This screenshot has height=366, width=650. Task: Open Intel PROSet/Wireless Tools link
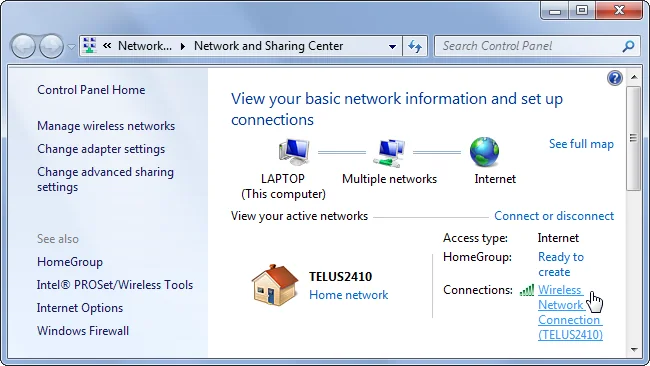click(115, 285)
